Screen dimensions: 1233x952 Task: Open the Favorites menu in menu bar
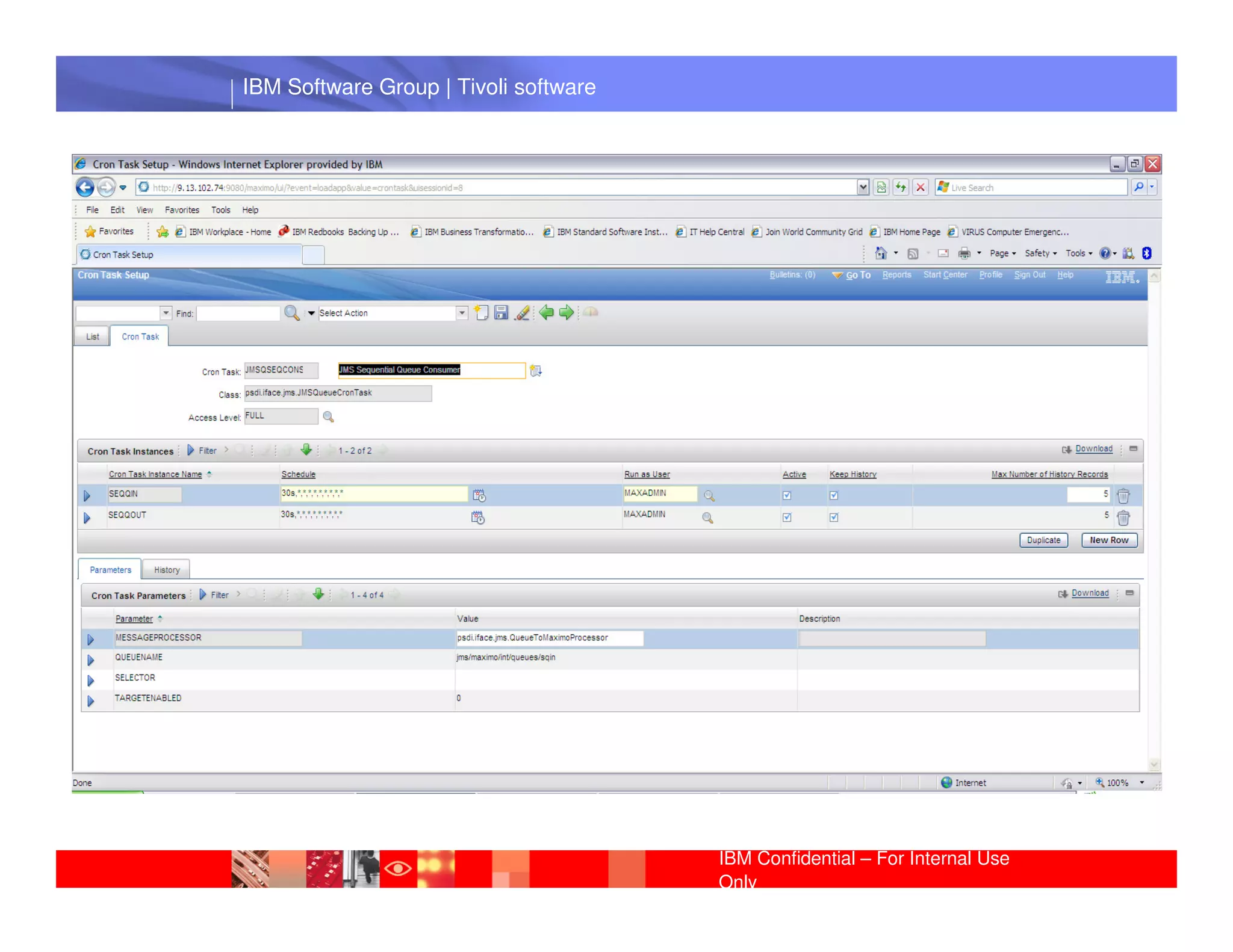point(182,210)
